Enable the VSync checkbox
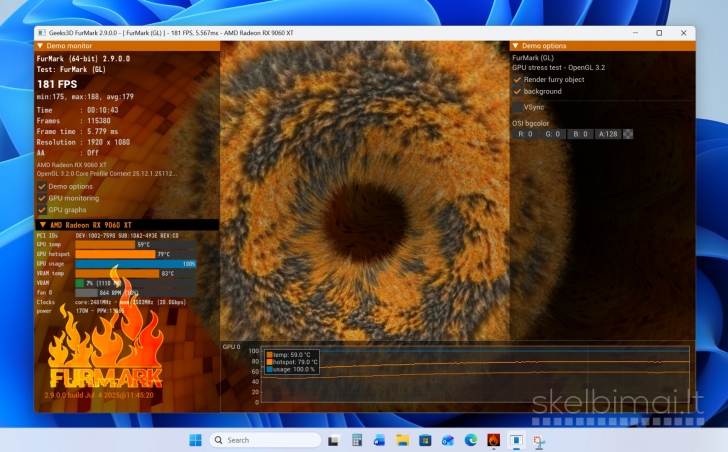The width and height of the screenshot is (728, 452). coord(517,106)
